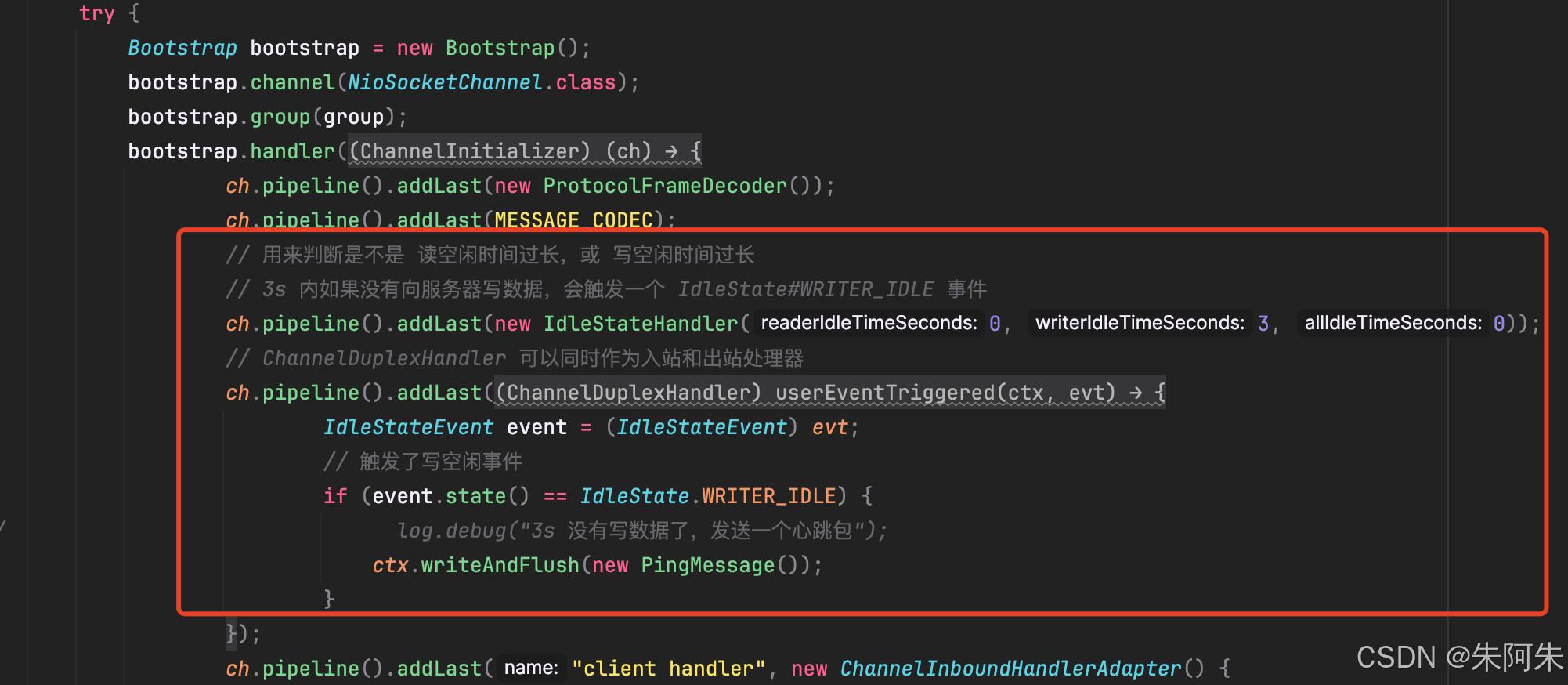Click the evt cast variable
Viewport: 1568px width, 685px height.
click(829, 427)
